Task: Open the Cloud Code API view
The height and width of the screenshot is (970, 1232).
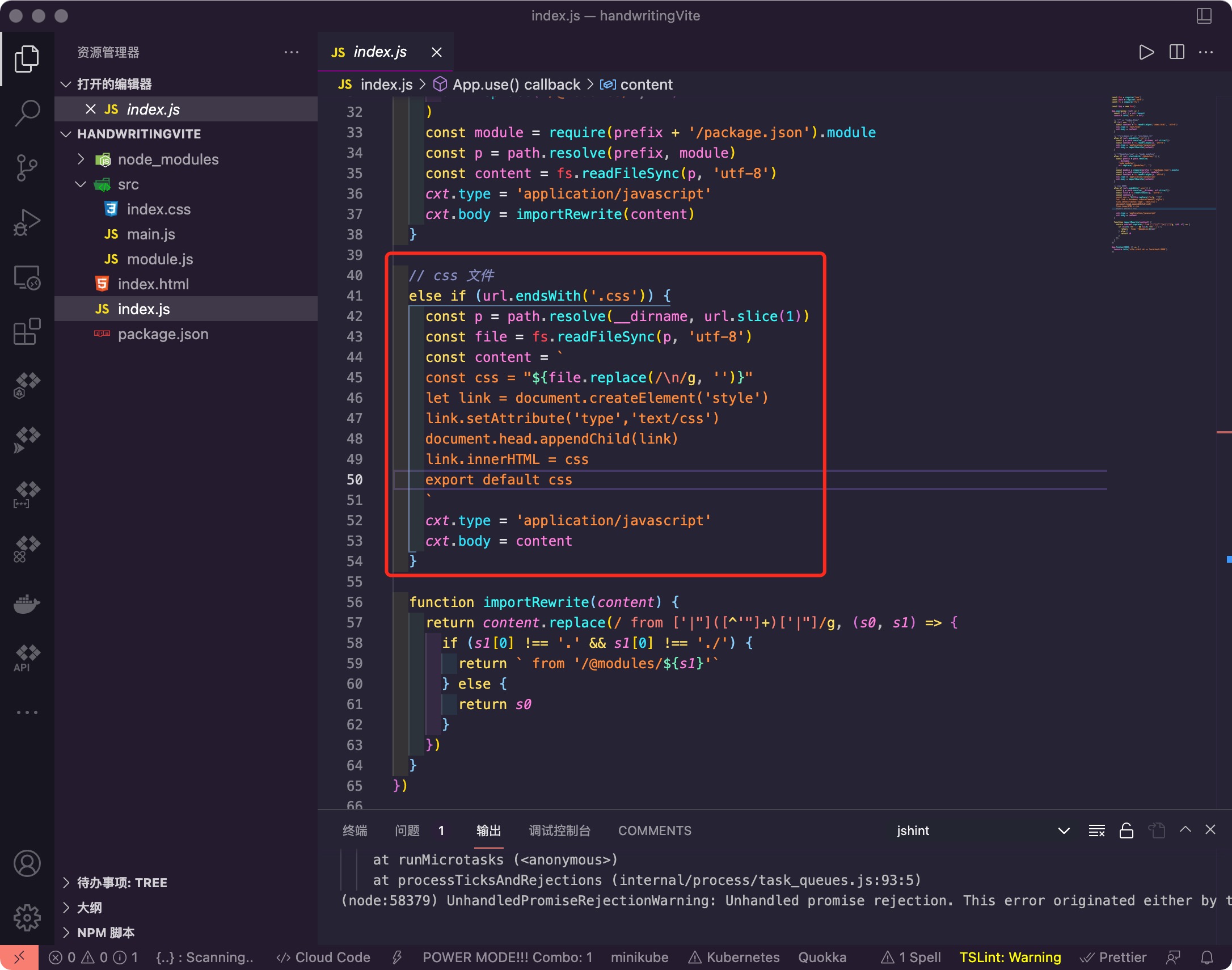Action: [x=27, y=657]
